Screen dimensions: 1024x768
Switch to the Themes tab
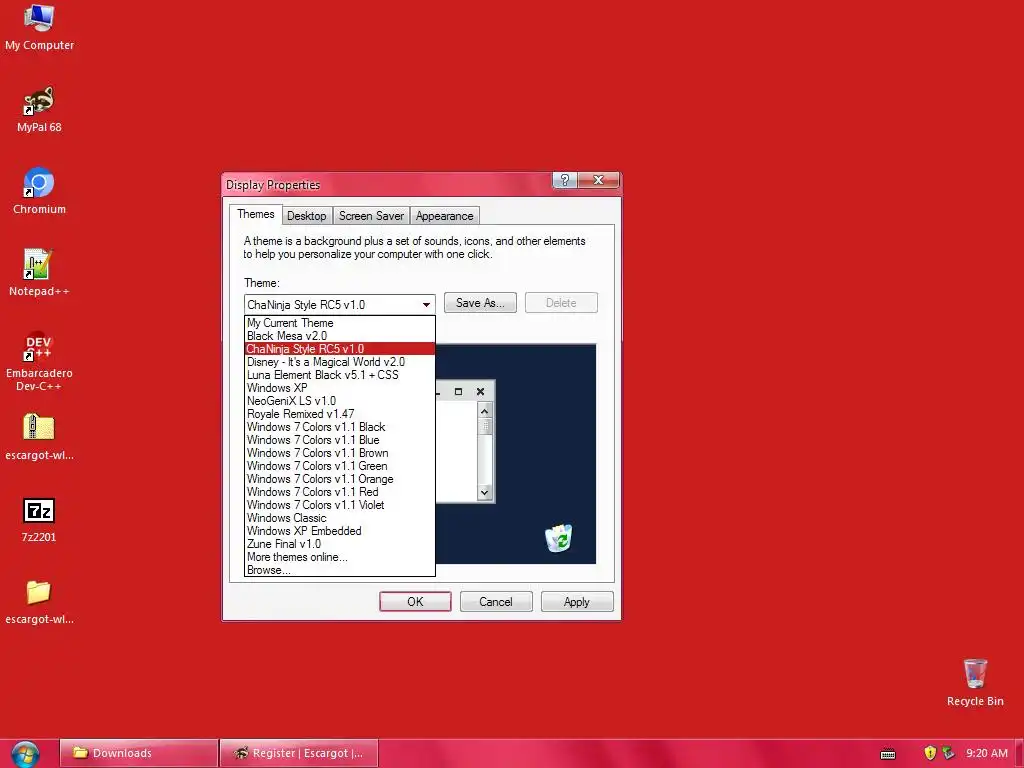[255, 214]
